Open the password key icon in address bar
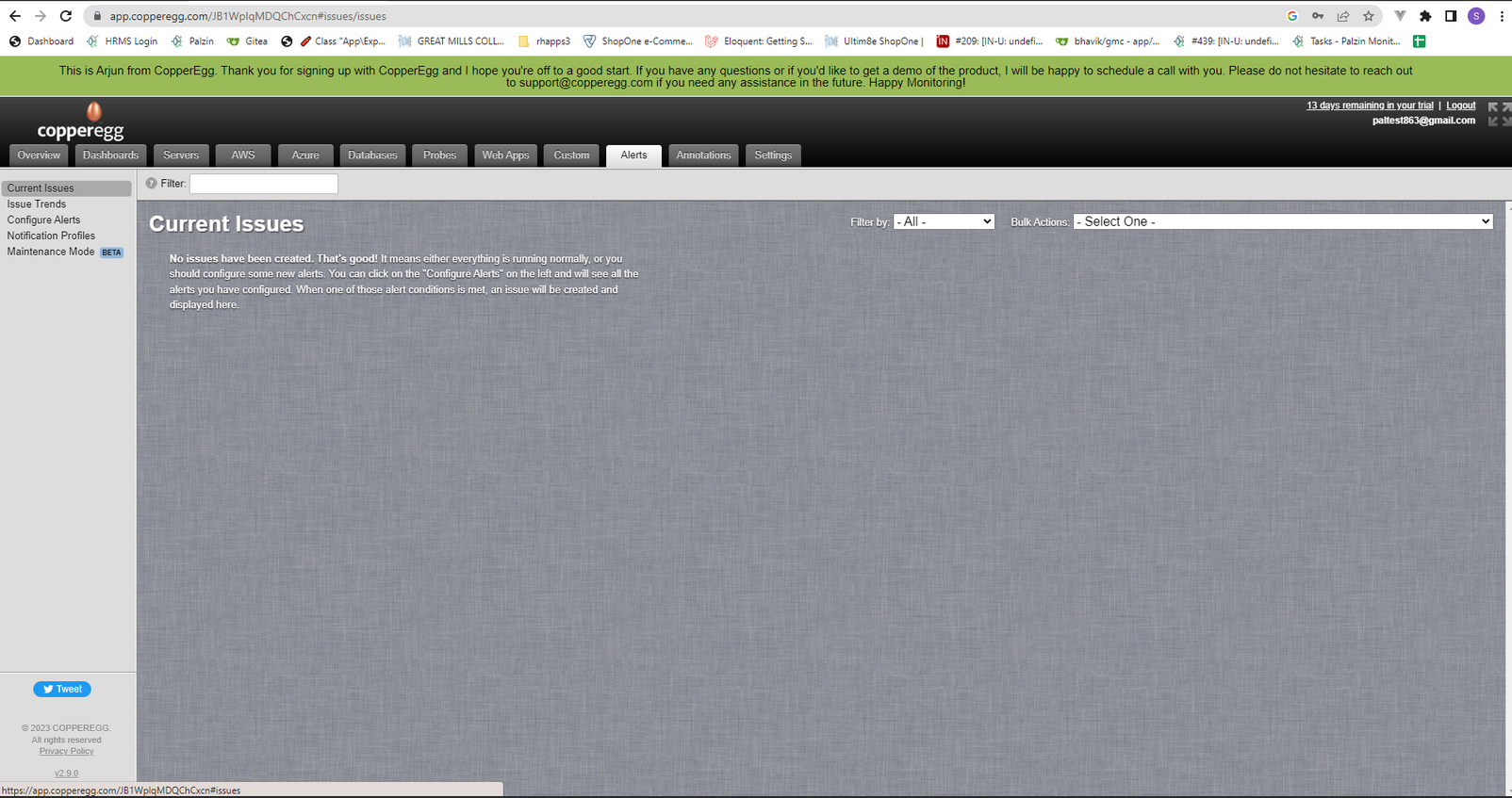 pyautogui.click(x=1318, y=16)
